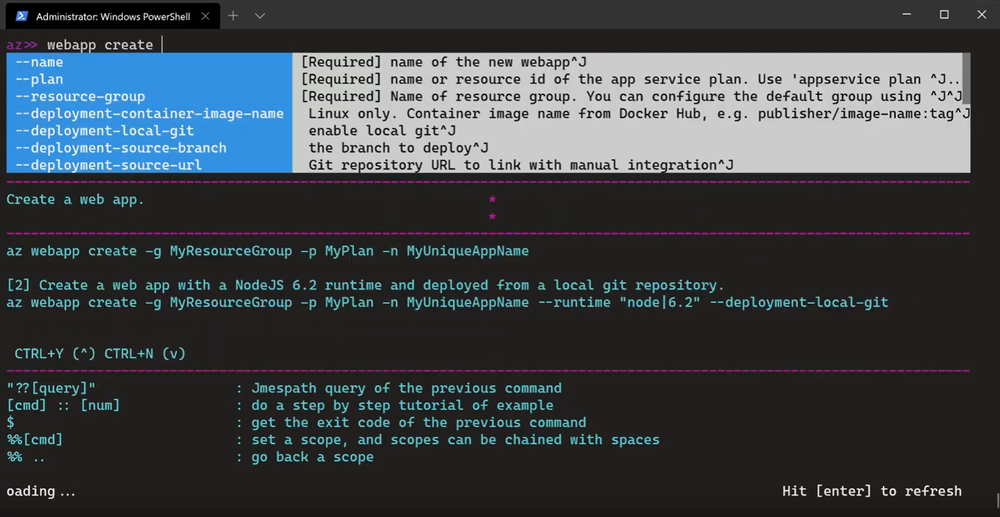The width and height of the screenshot is (1000, 517).
Task: Click the NodeJS 6.2 runtime example command
Action: coord(447,302)
